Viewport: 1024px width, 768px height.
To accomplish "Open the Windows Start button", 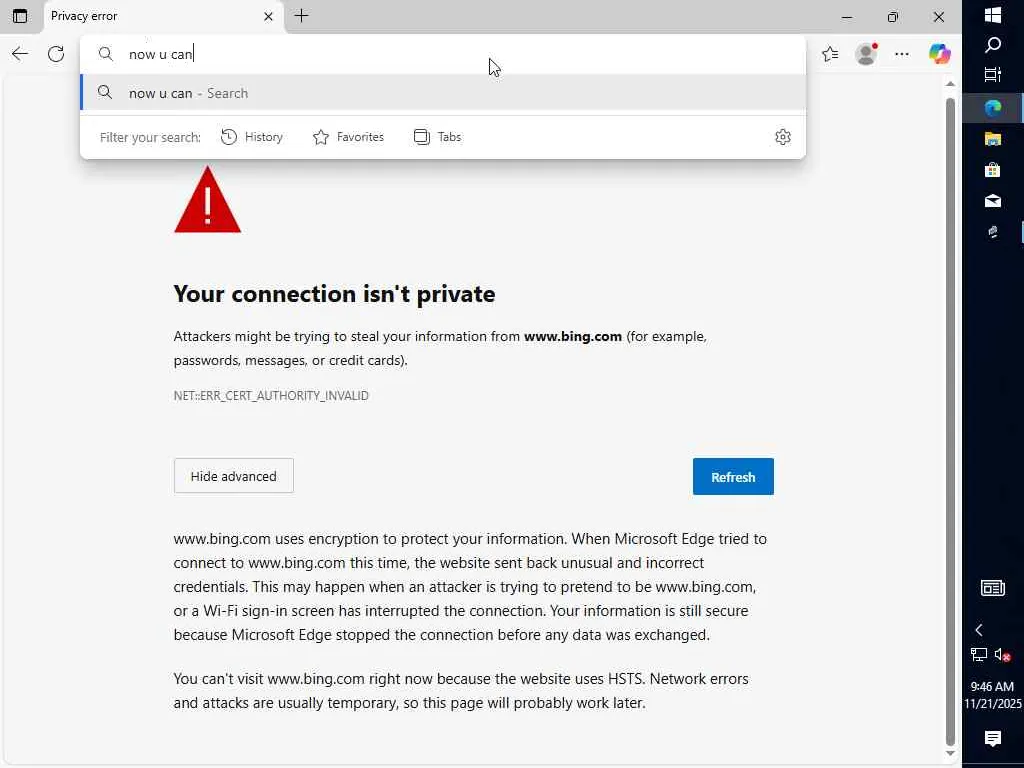I will [x=993, y=15].
